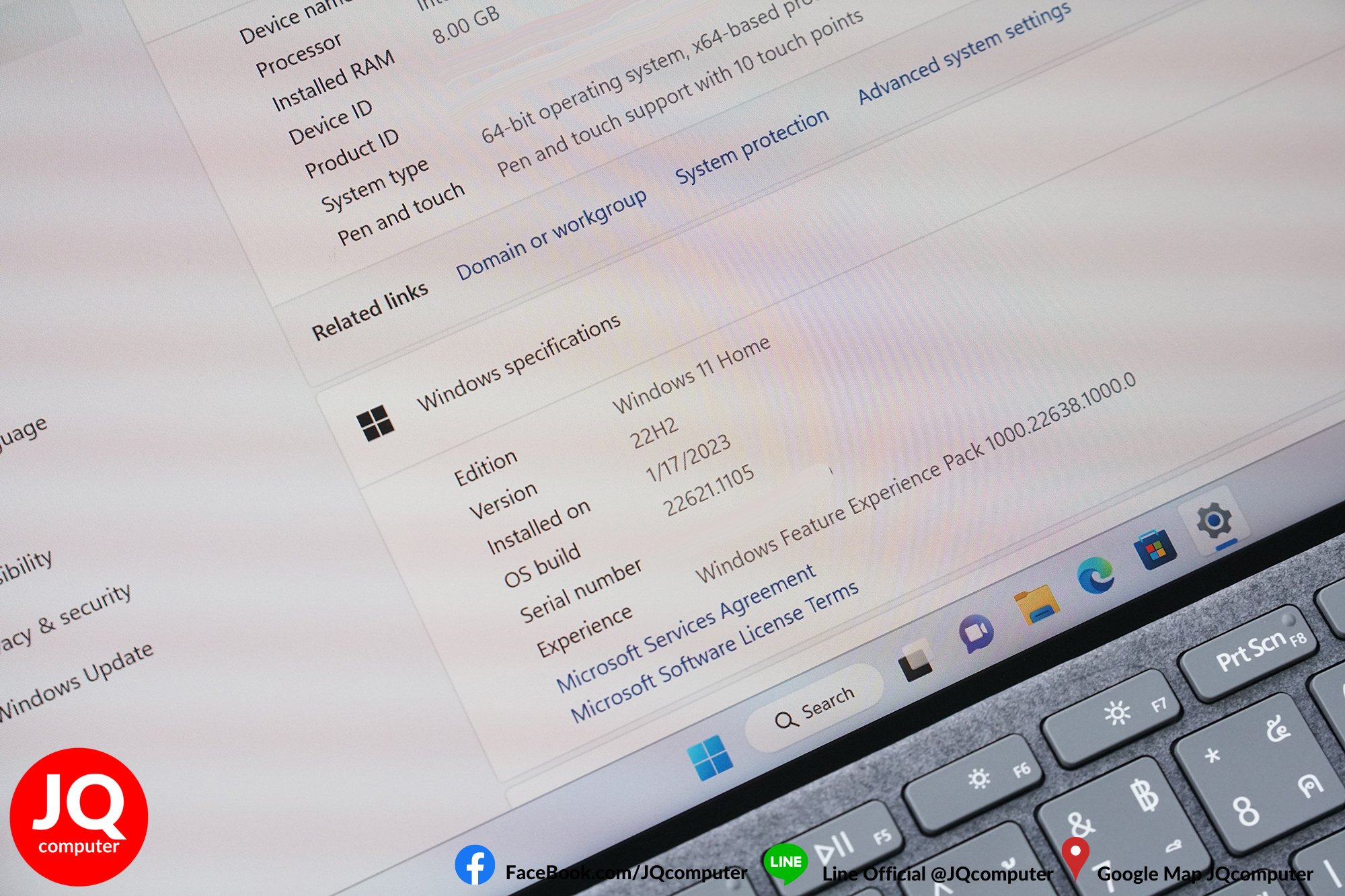The height and width of the screenshot is (896, 1345).
Task: Open the System protection link
Action: click(x=752, y=146)
